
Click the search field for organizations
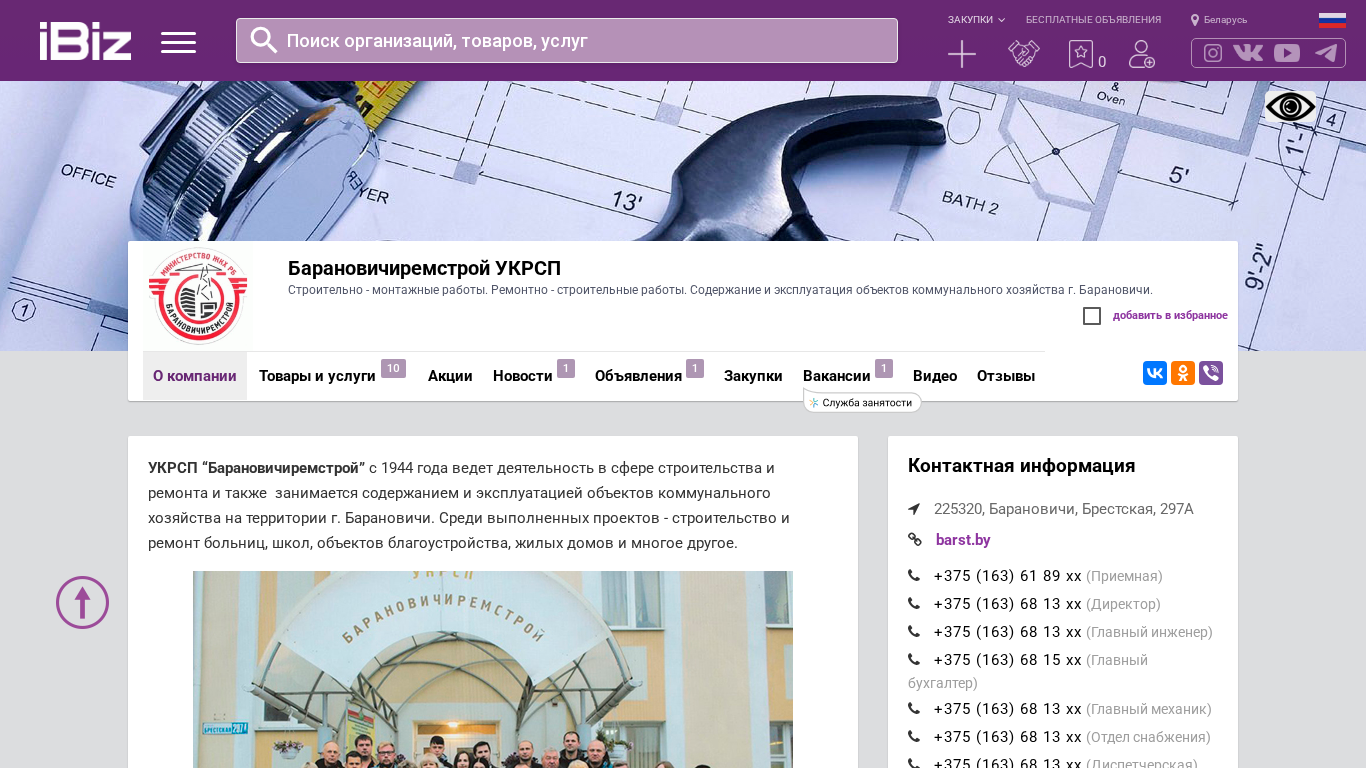pos(567,40)
